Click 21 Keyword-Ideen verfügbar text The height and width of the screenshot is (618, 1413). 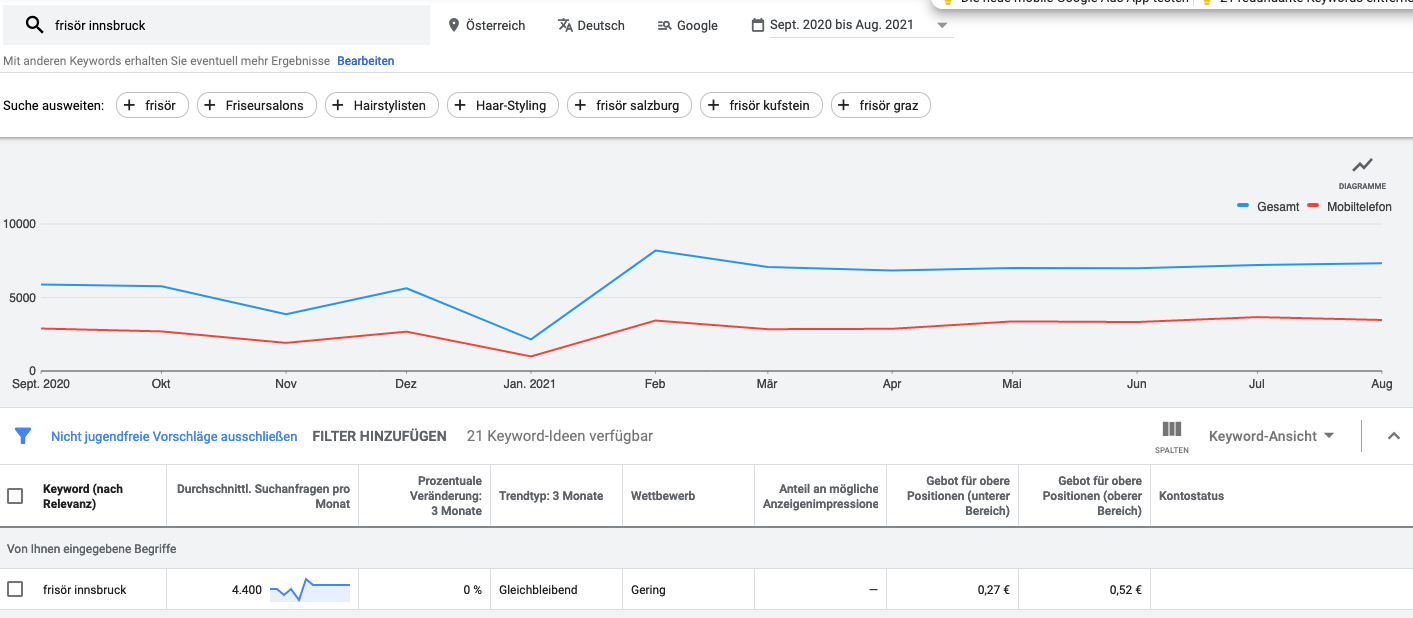(x=560, y=436)
